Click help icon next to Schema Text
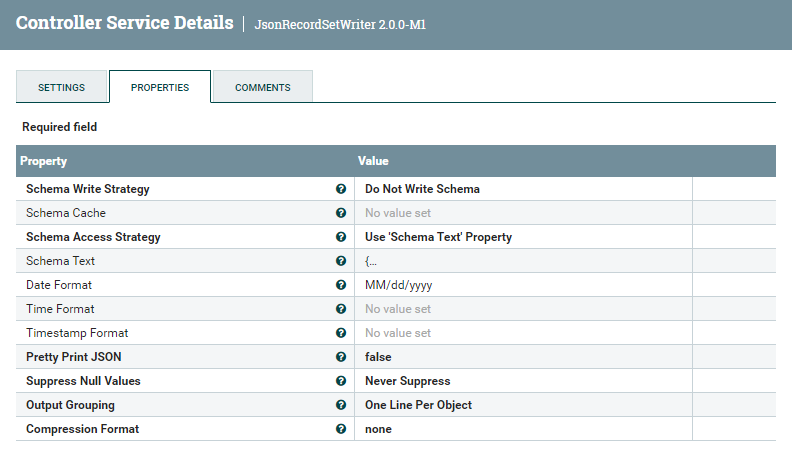The width and height of the screenshot is (792, 450). tap(341, 261)
